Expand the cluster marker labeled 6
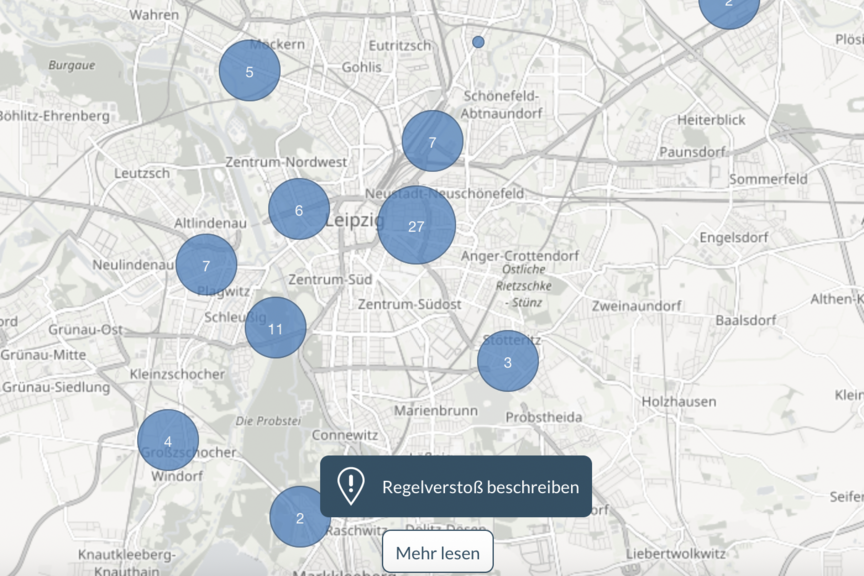This screenshot has width=864, height=576. [x=299, y=210]
